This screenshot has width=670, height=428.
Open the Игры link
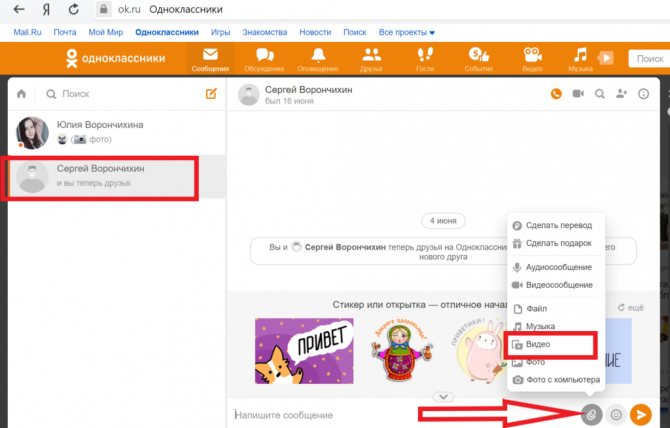click(220, 32)
